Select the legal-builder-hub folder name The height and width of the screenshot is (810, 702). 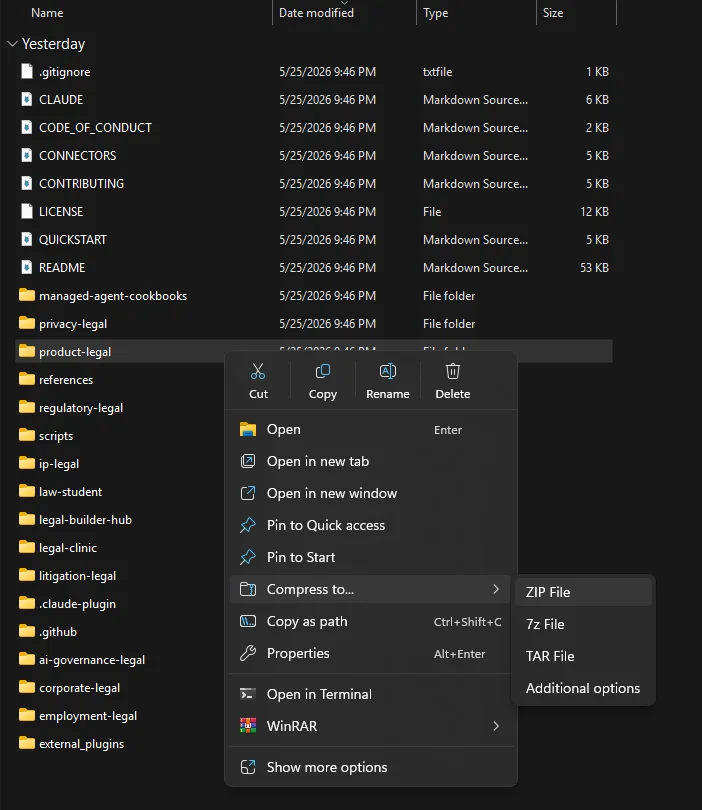click(85, 520)
